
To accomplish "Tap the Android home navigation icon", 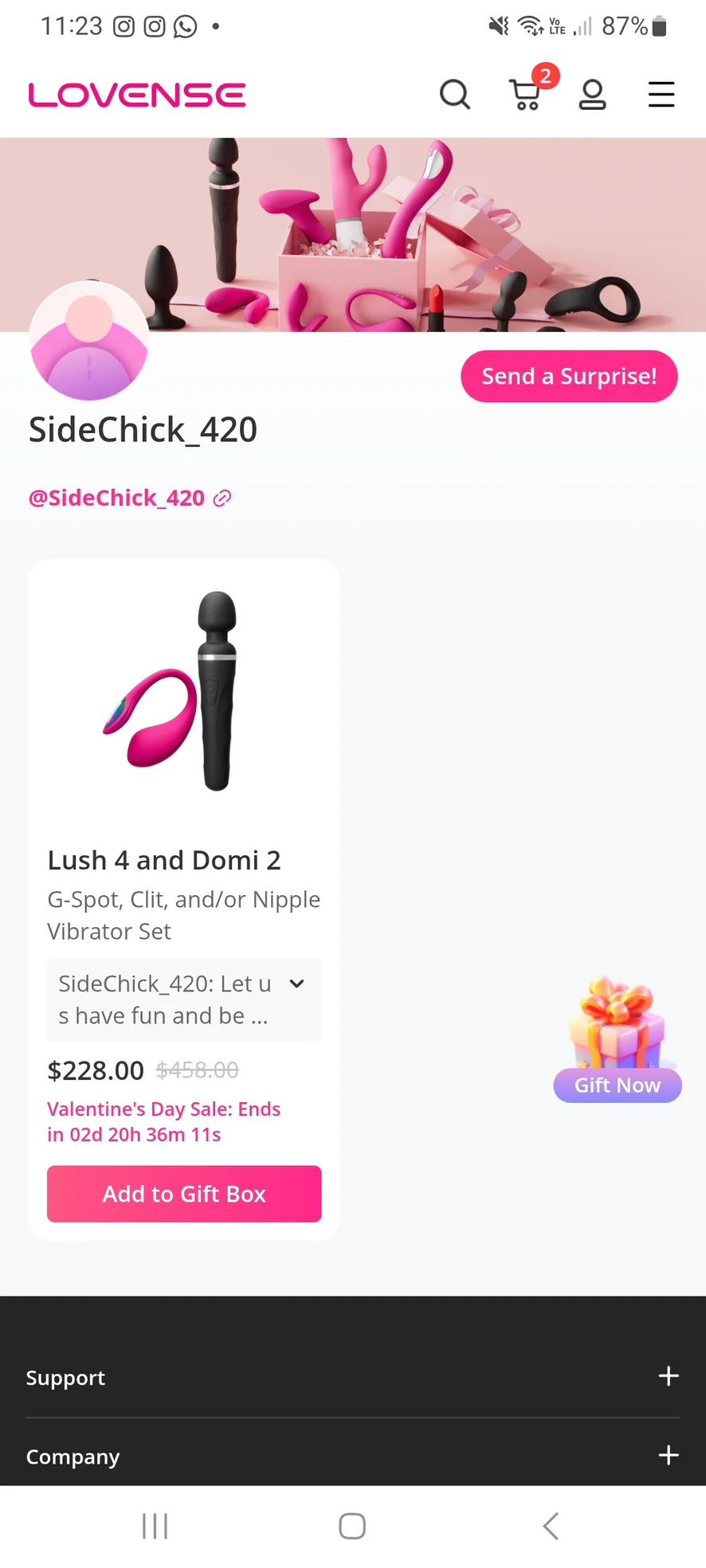I will pyautogui.click(x=352, y=1526).
